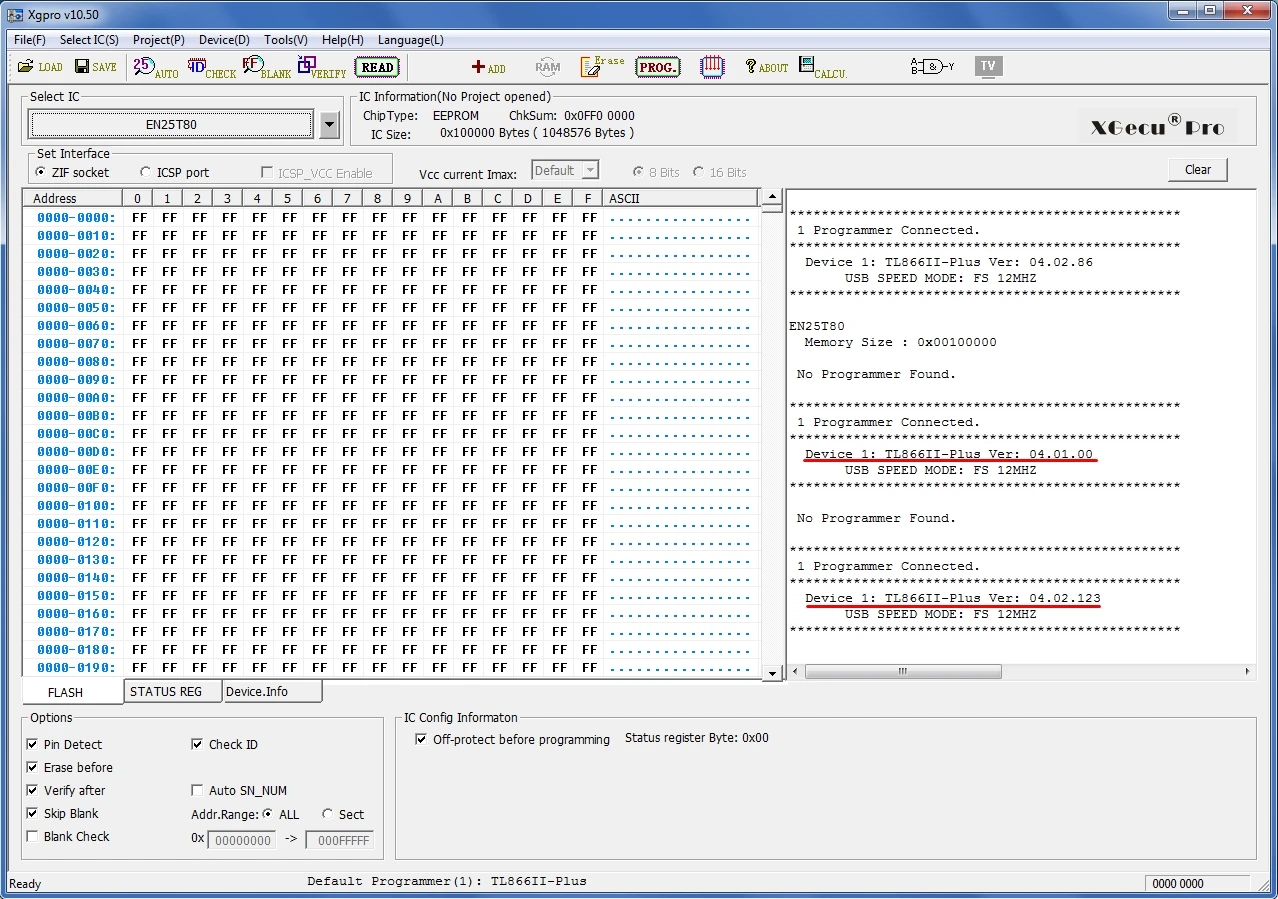Click hex view scrollbar down arrow

pyautogui.click(x=771, y=674)
